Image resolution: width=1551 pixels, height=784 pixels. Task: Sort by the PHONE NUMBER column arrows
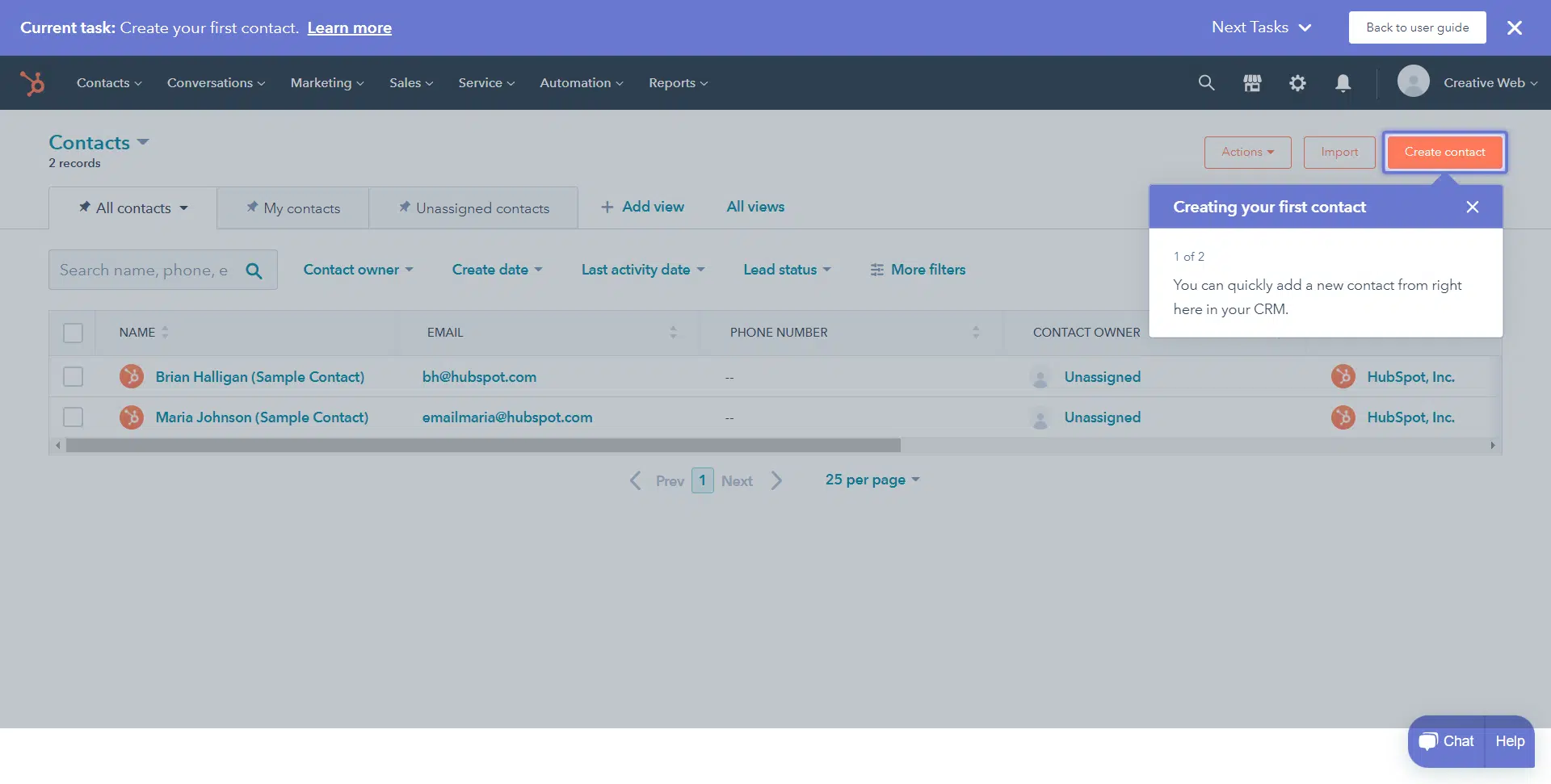click(x=976, y=332)
